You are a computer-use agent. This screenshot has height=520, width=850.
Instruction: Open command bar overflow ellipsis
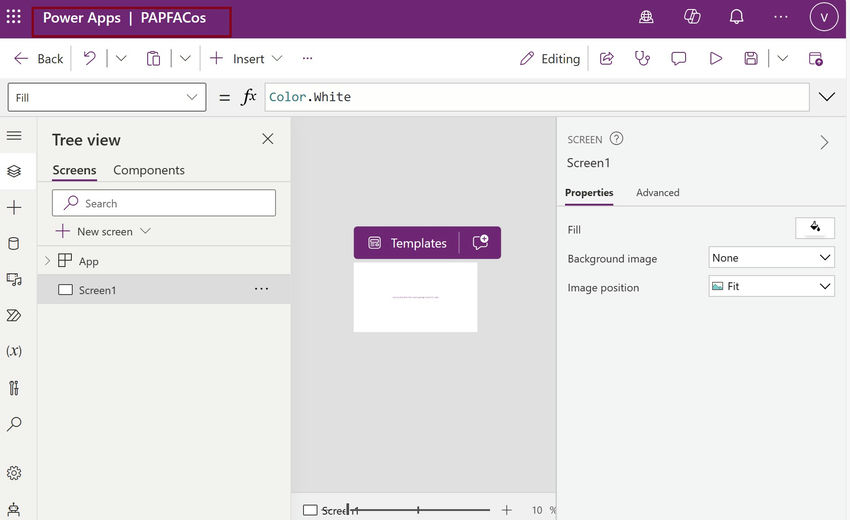point(307,58)
